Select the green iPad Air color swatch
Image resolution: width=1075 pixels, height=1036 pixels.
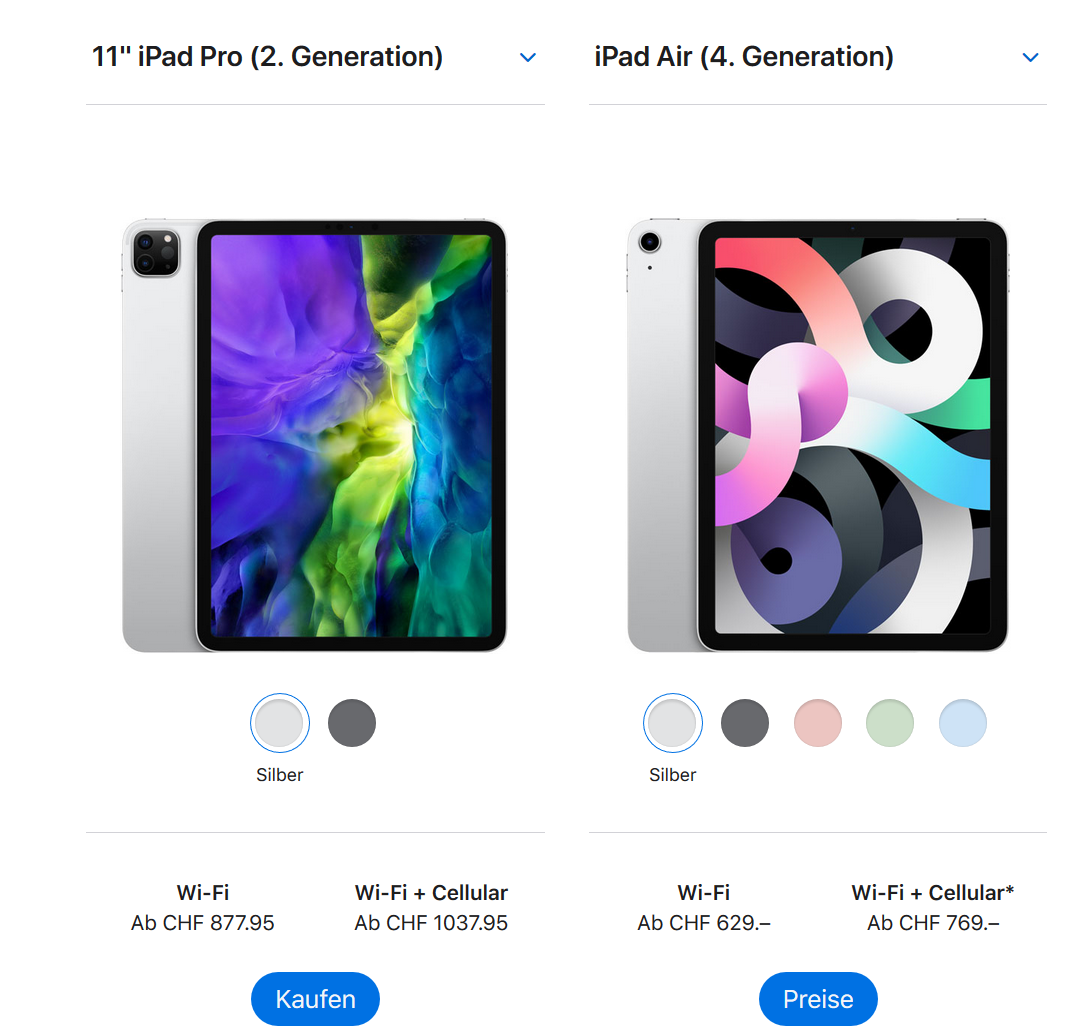tap(890, 723)
